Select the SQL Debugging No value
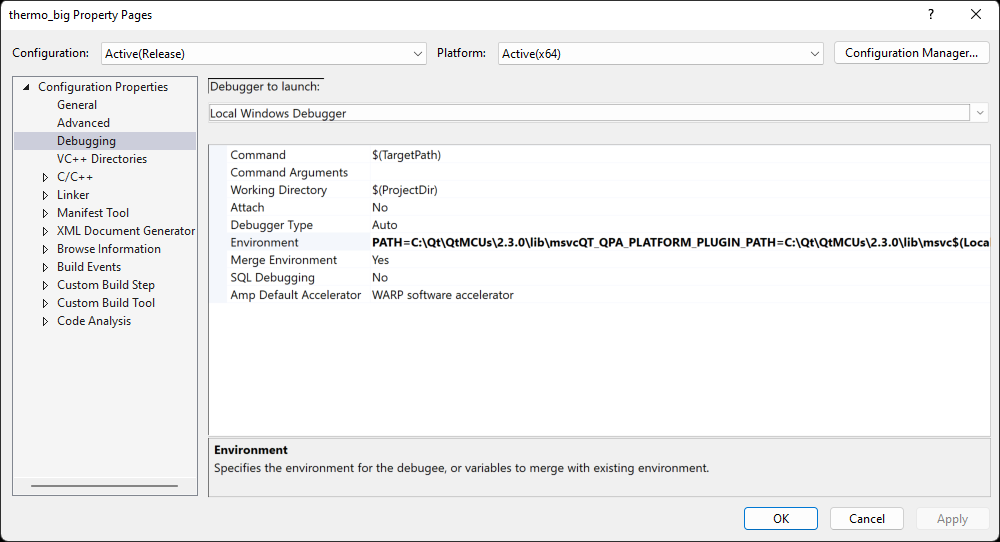Screen dimensions: 1000x542 click(380, 278)
